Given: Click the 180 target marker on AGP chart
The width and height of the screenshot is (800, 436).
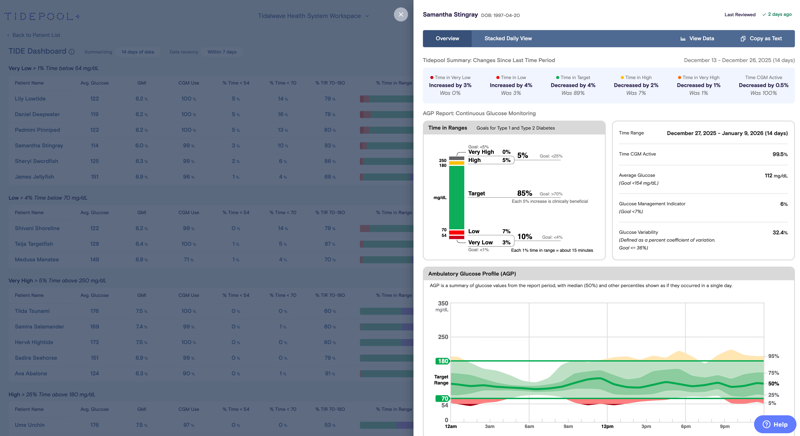Looking at the screenshot, I should [x=442, y=361].
